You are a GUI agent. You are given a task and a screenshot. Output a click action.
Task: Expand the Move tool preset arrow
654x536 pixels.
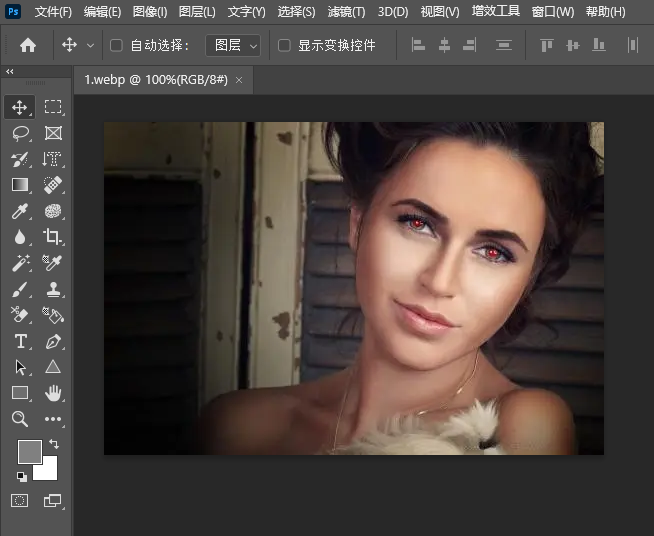click(x=91, y=45)
